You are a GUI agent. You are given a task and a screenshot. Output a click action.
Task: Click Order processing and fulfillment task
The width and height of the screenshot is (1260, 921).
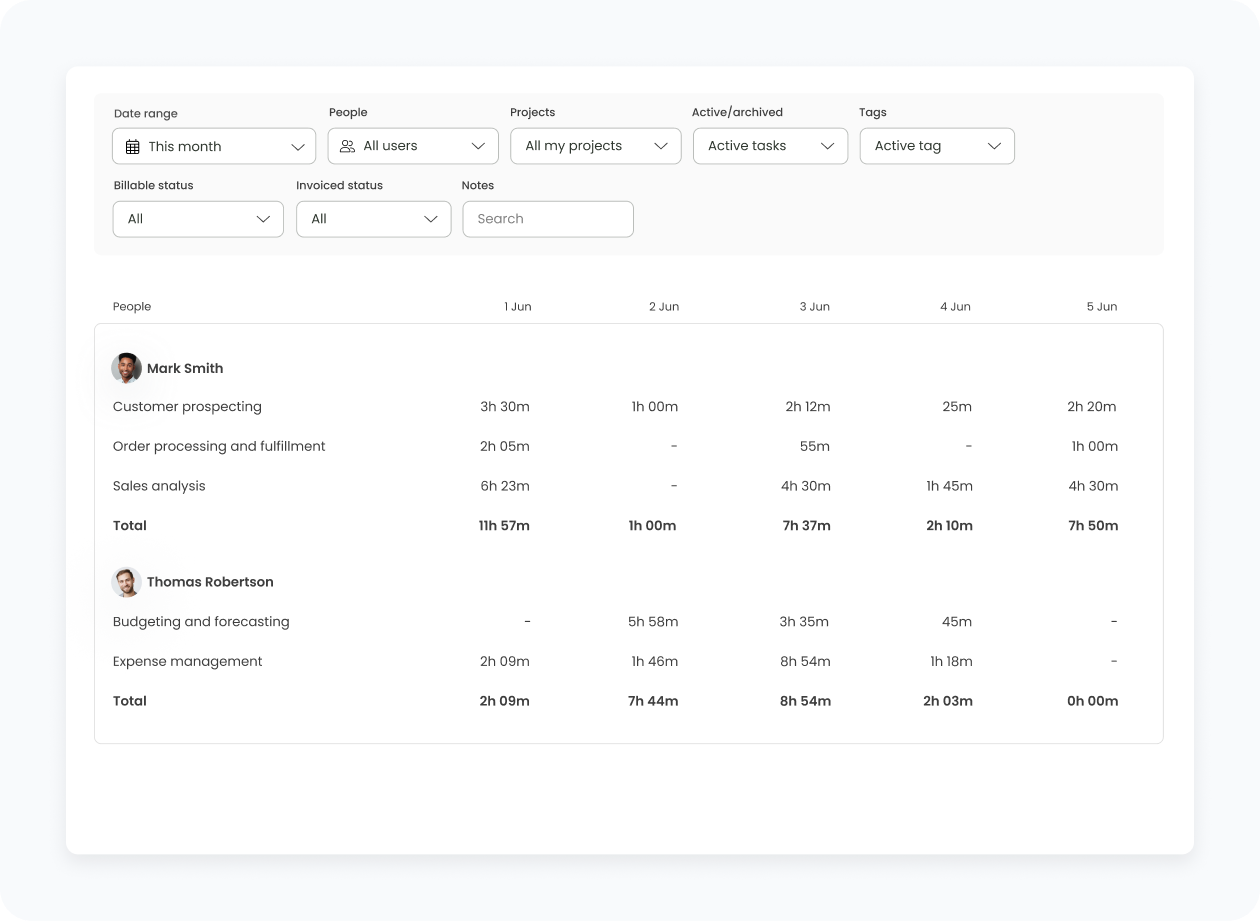click(219, 447)
